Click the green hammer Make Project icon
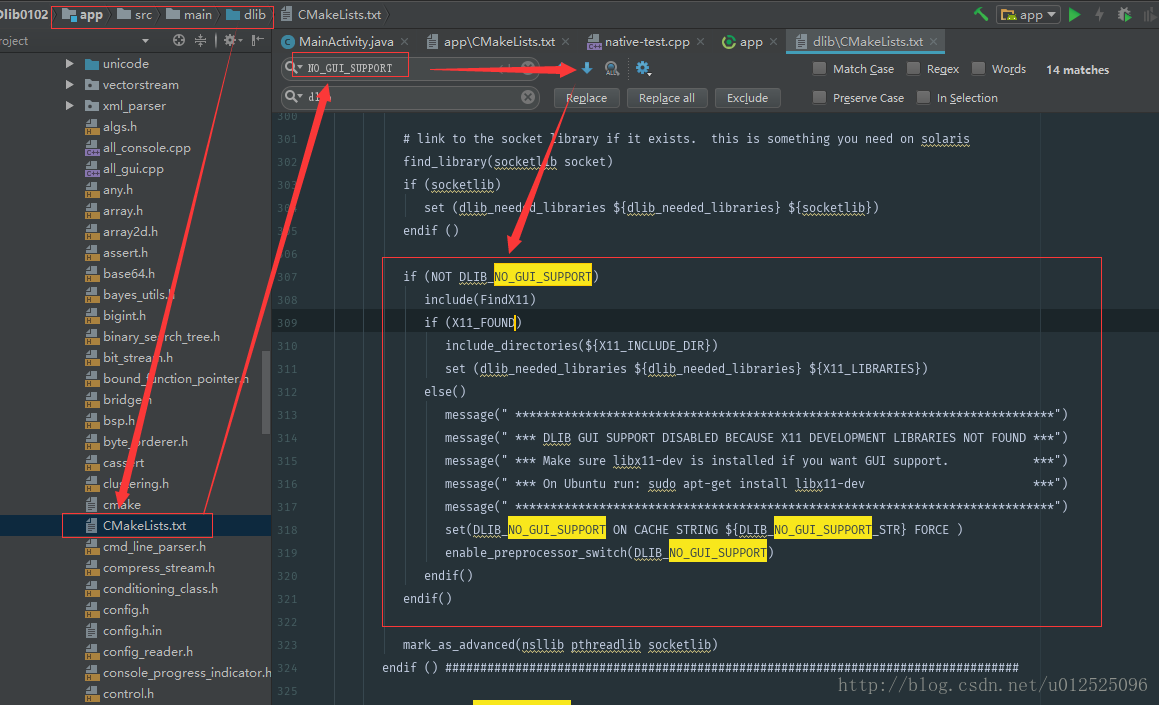The width and height of the screenshot is (1159, 705). [x=981, y=14]
